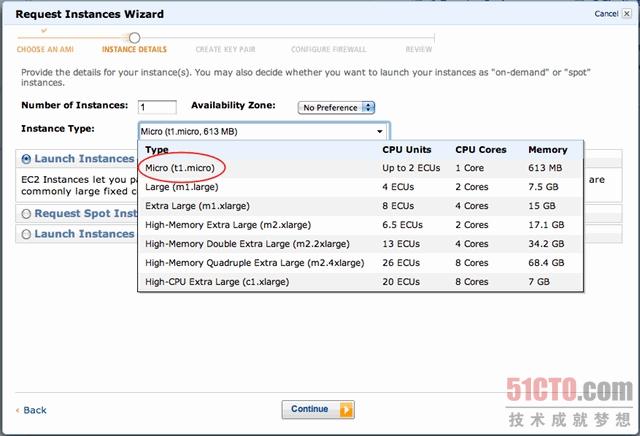
Task: Click the Cancel link
Action: coord(606,13)
